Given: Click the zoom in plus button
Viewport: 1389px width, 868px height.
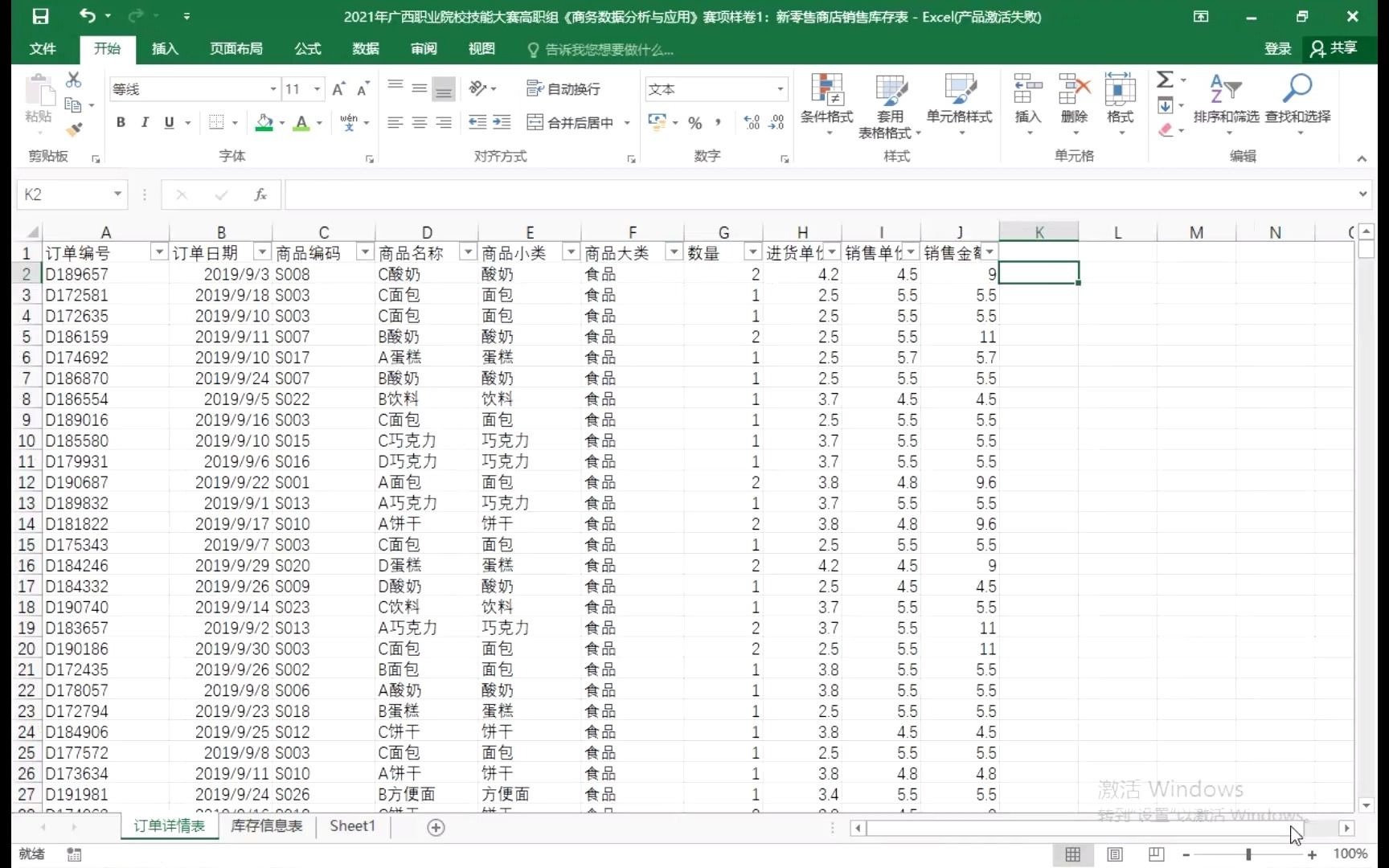Looking at the screenshot, I should (1312, 854).
